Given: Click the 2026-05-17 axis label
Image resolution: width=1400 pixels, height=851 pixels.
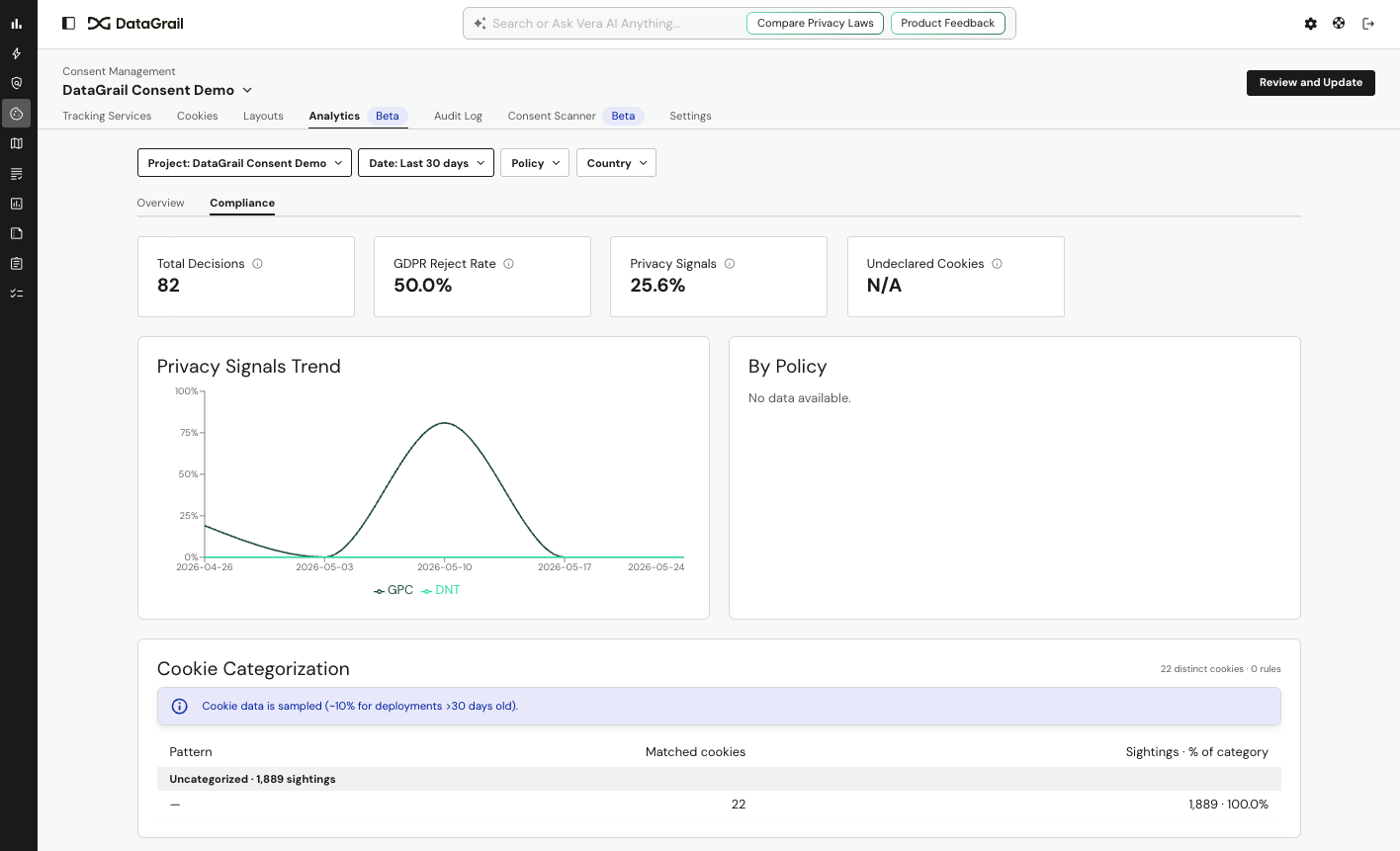Looking at the screenshot, I should click(x=565, y=567).
